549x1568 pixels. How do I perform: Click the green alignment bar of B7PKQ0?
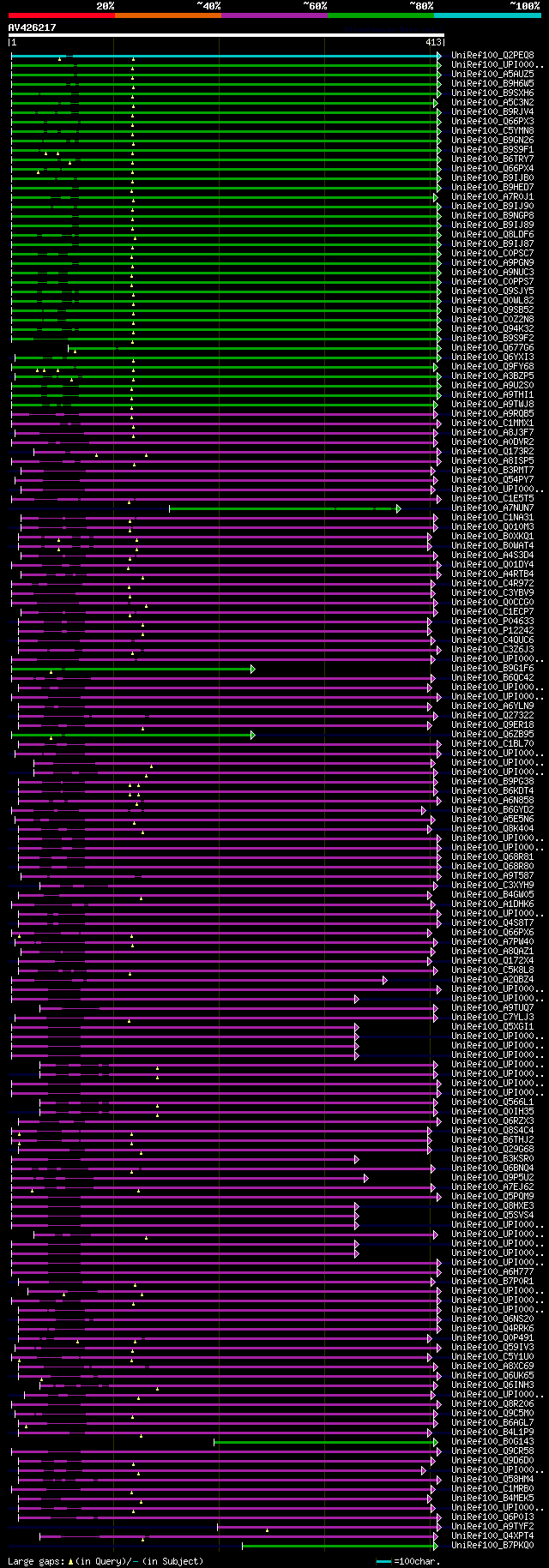[x=341, y=1546]
